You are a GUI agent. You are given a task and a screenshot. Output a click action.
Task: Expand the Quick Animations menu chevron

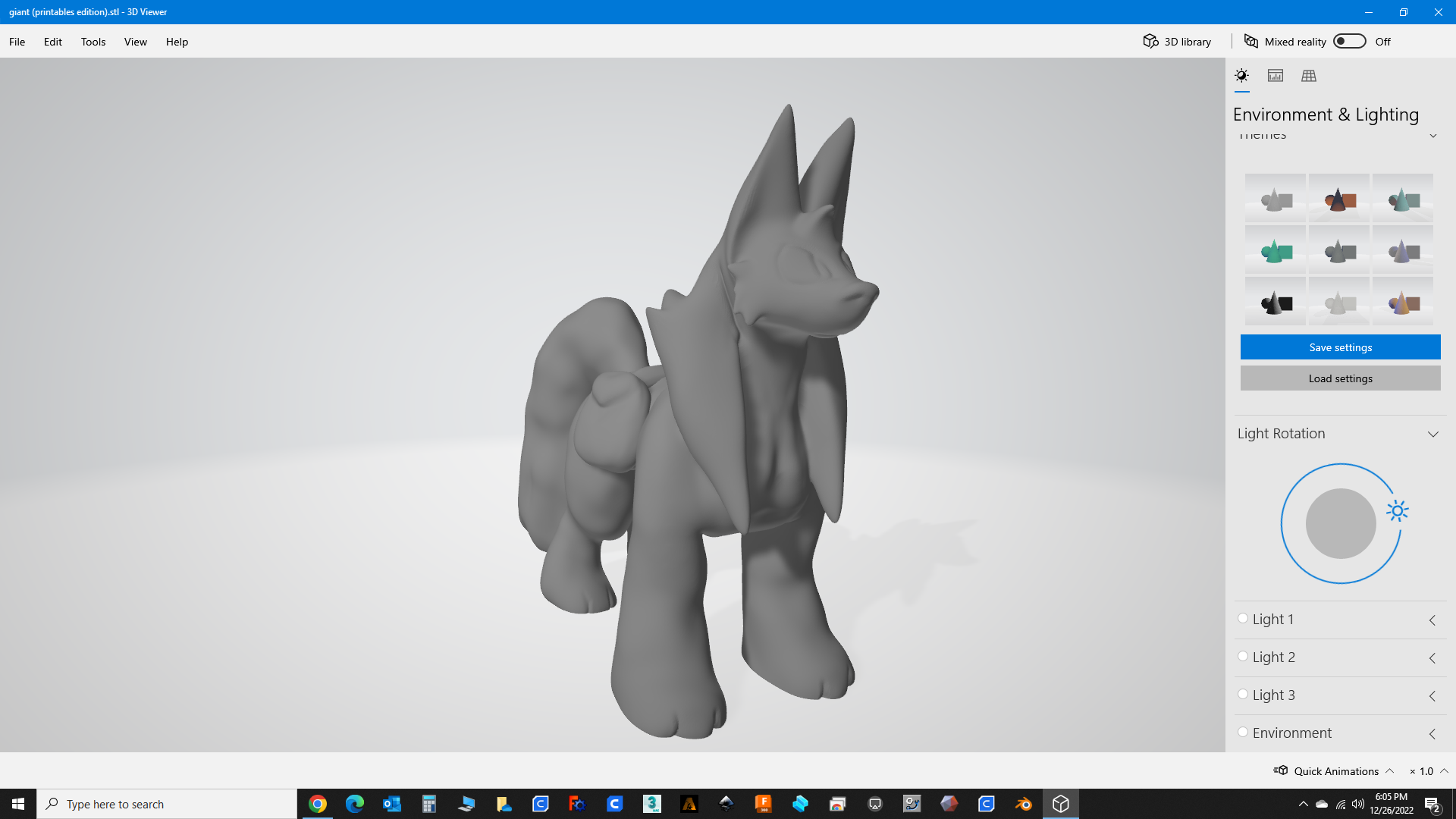[x=1390, y=770]
